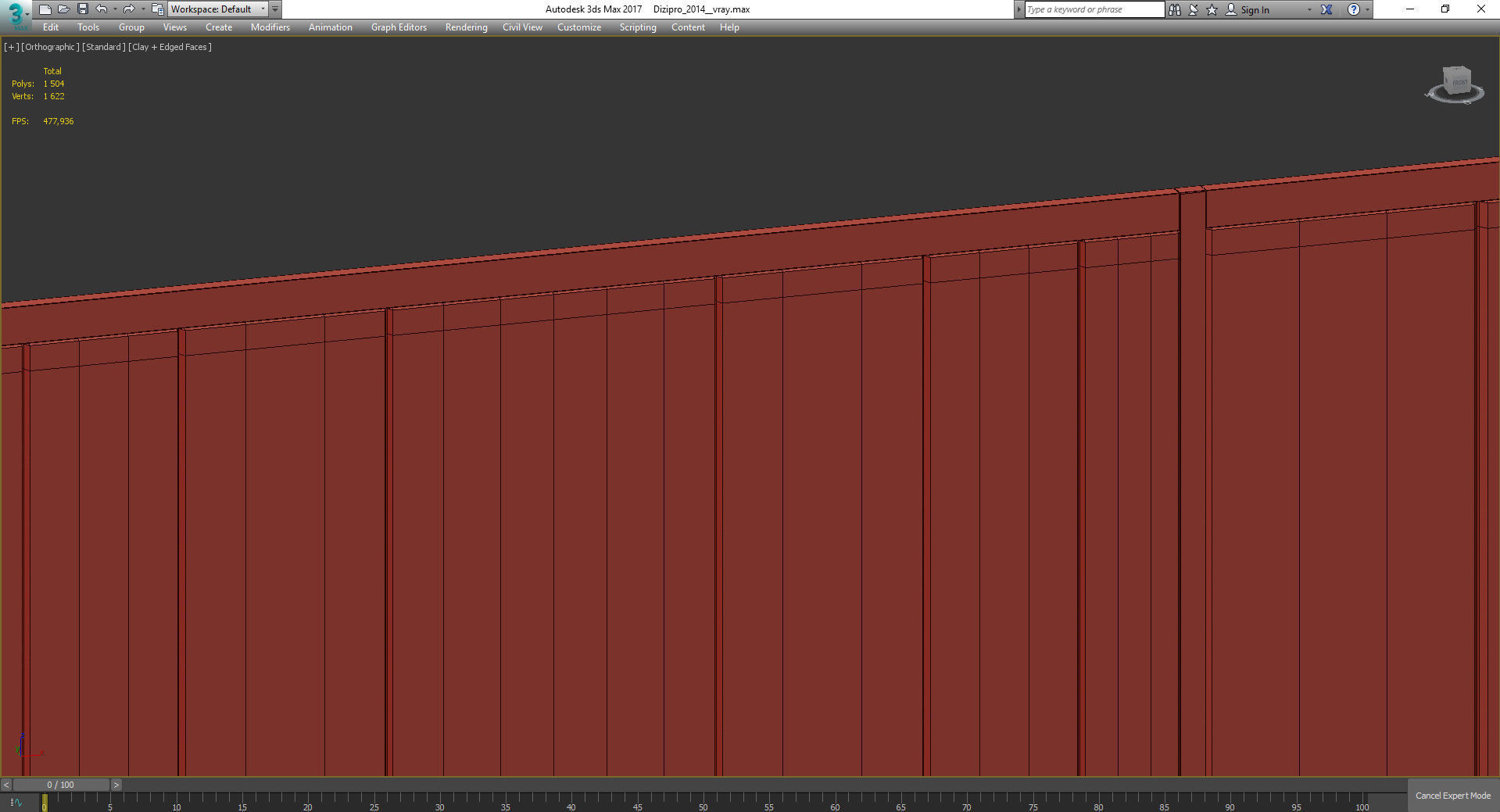Redo the last undone action
This screenshot has width=1500, height=812.
tap(129, 9)
